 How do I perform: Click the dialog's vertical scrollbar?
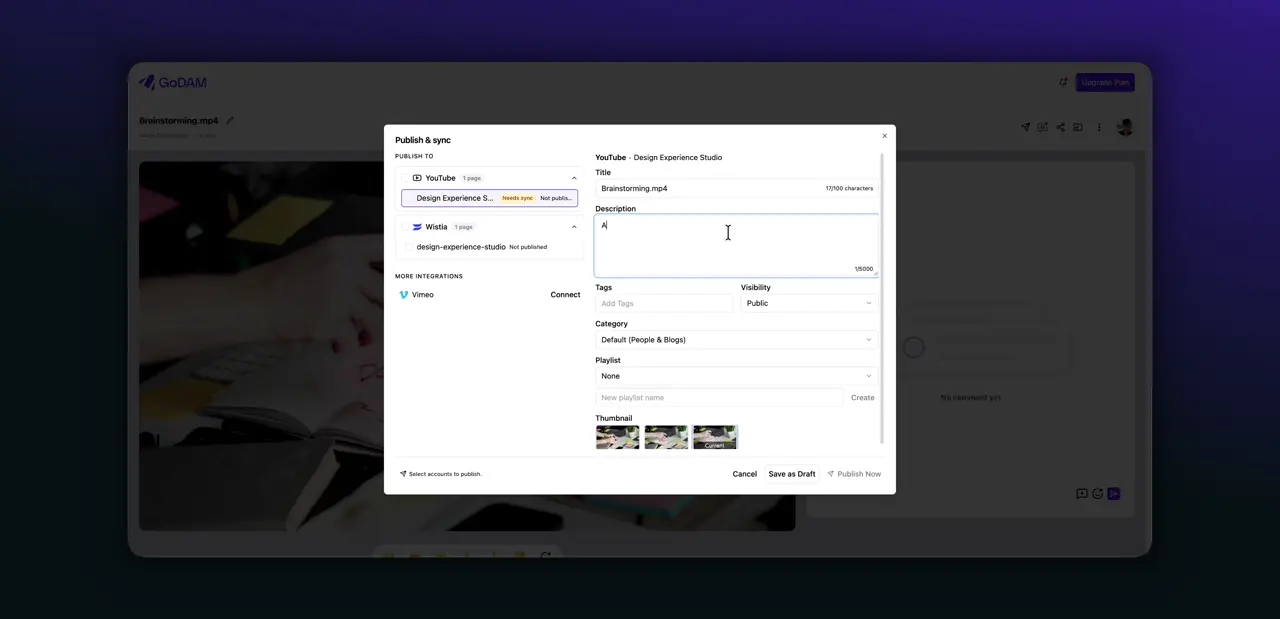click(882, 298)
